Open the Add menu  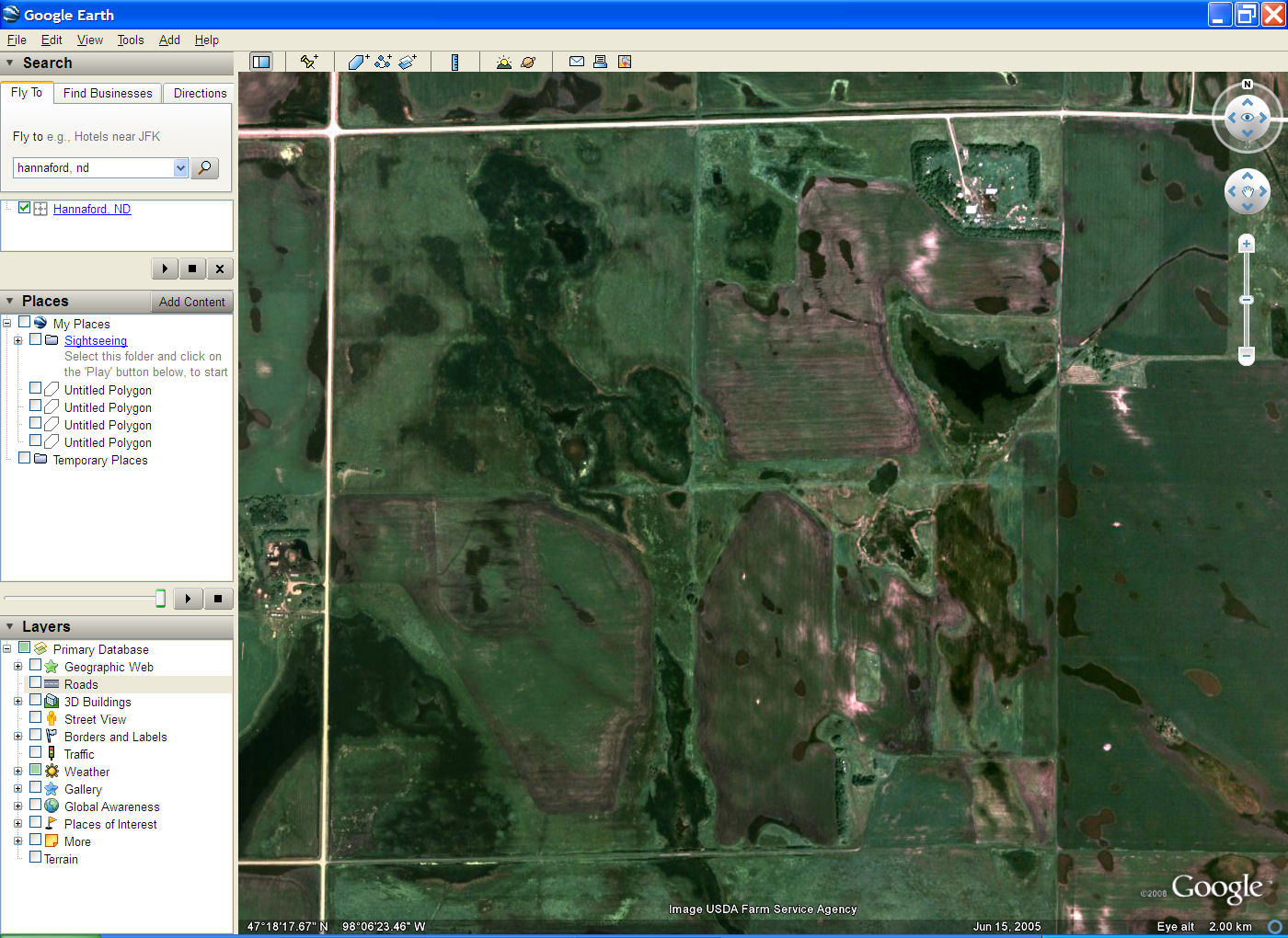tap(169, 40)
